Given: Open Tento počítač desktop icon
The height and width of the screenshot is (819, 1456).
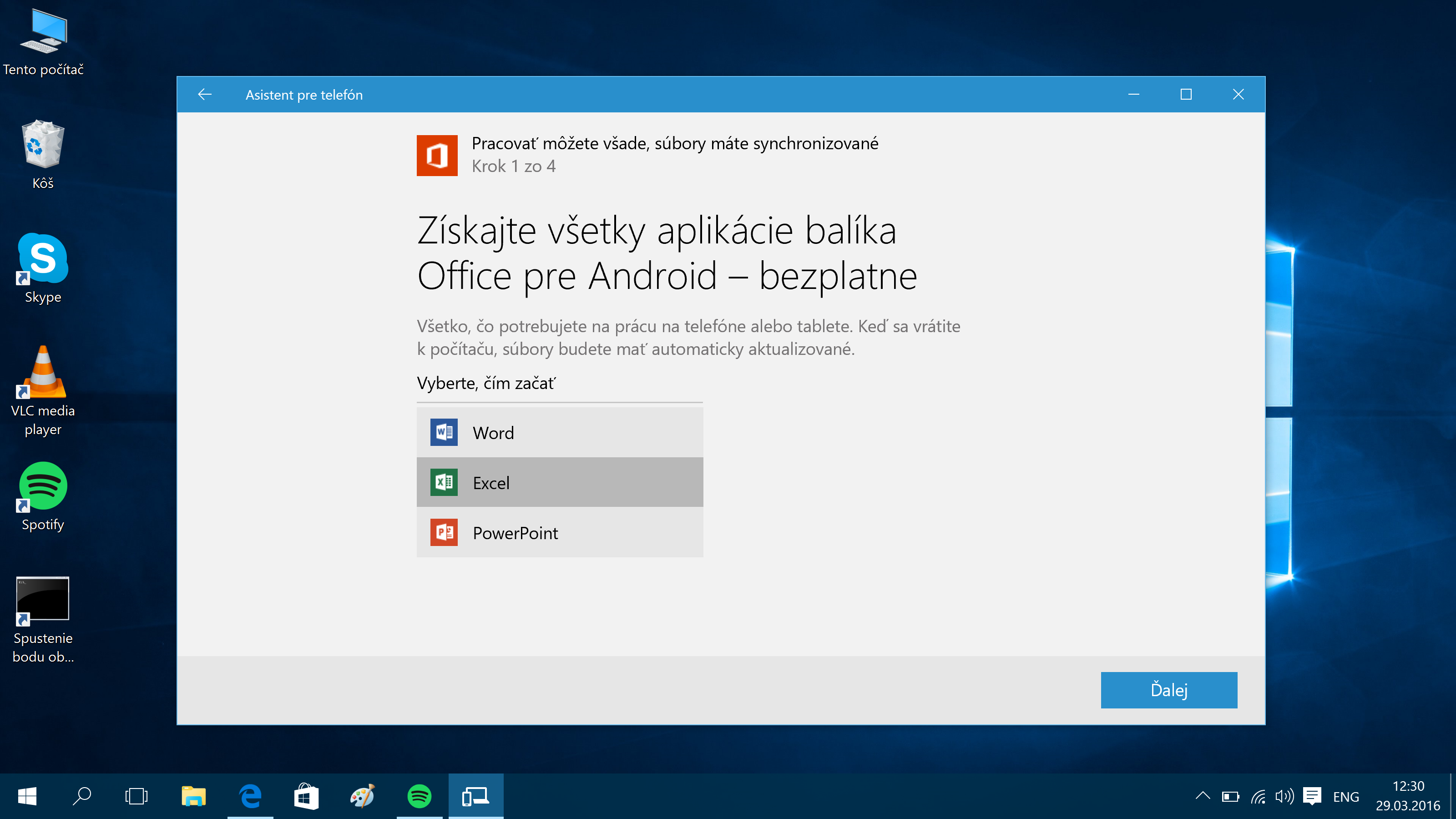Looking at the screenshot, I should [43, 42].
